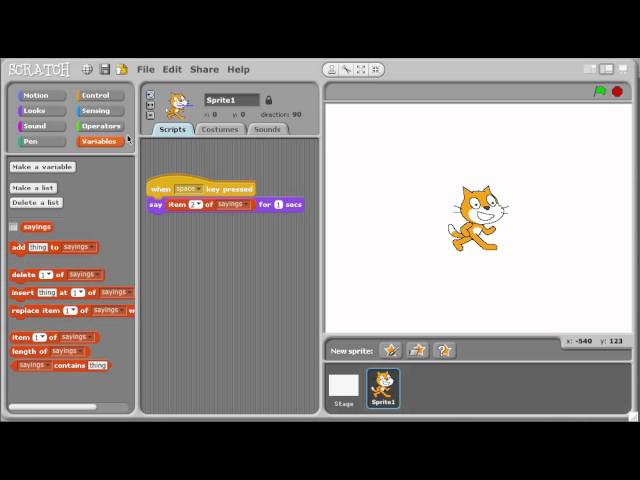Select the Sprite1 thumbnail in sprite list
The width and height of the screenshot is (640, 480).
point(383,388)
